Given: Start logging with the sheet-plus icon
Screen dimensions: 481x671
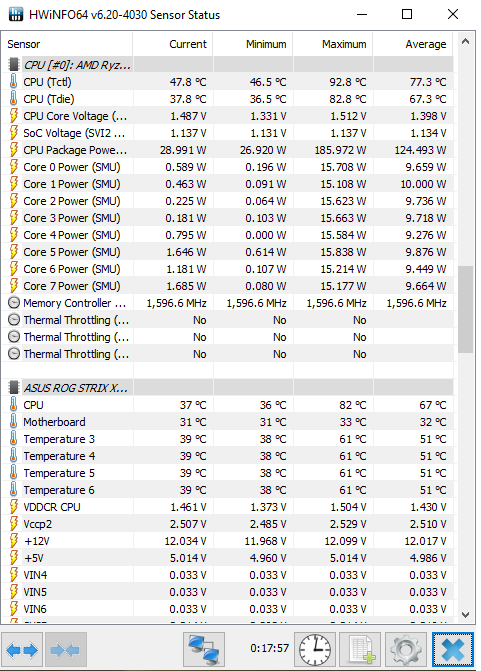Looking at the screenshot, I should [360, 650].
